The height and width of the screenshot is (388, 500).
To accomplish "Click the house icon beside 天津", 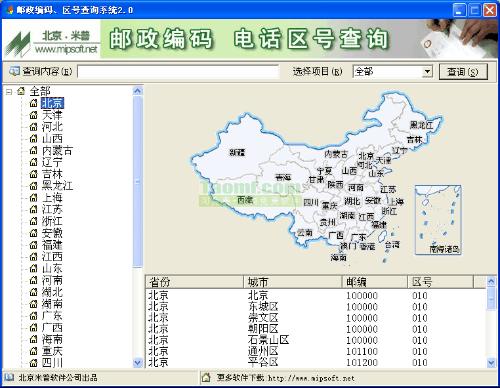I will pos(33,115).
